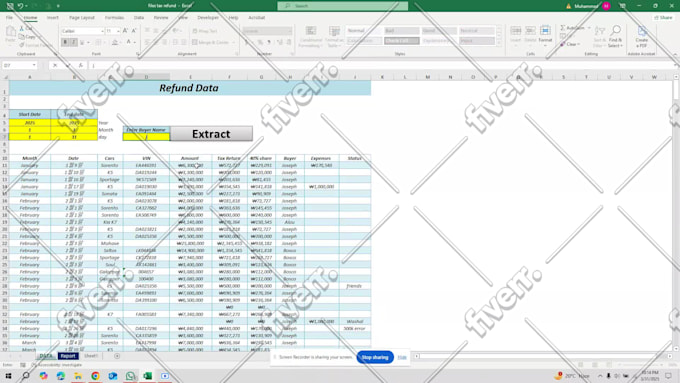Open the File menu
Image resolution: width=680 pixels, height=383 pixels.
tap(9, 18)
